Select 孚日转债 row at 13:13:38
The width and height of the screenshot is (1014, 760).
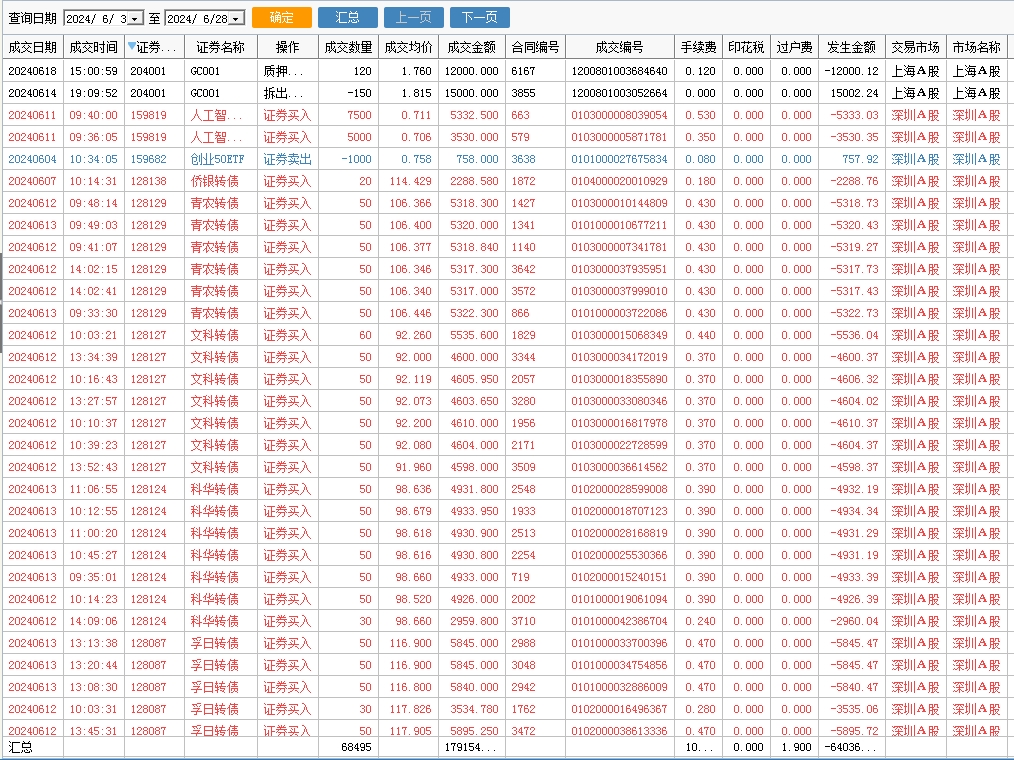click(x=504, y=643)
